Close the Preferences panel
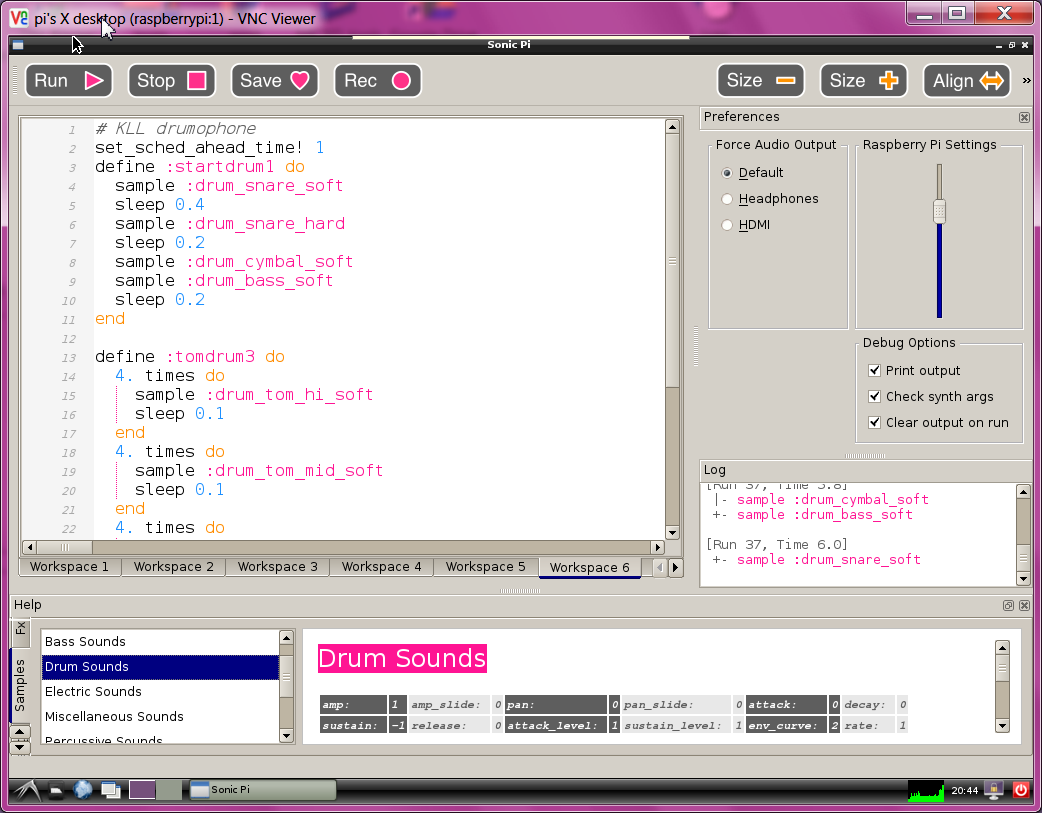 1024,118
